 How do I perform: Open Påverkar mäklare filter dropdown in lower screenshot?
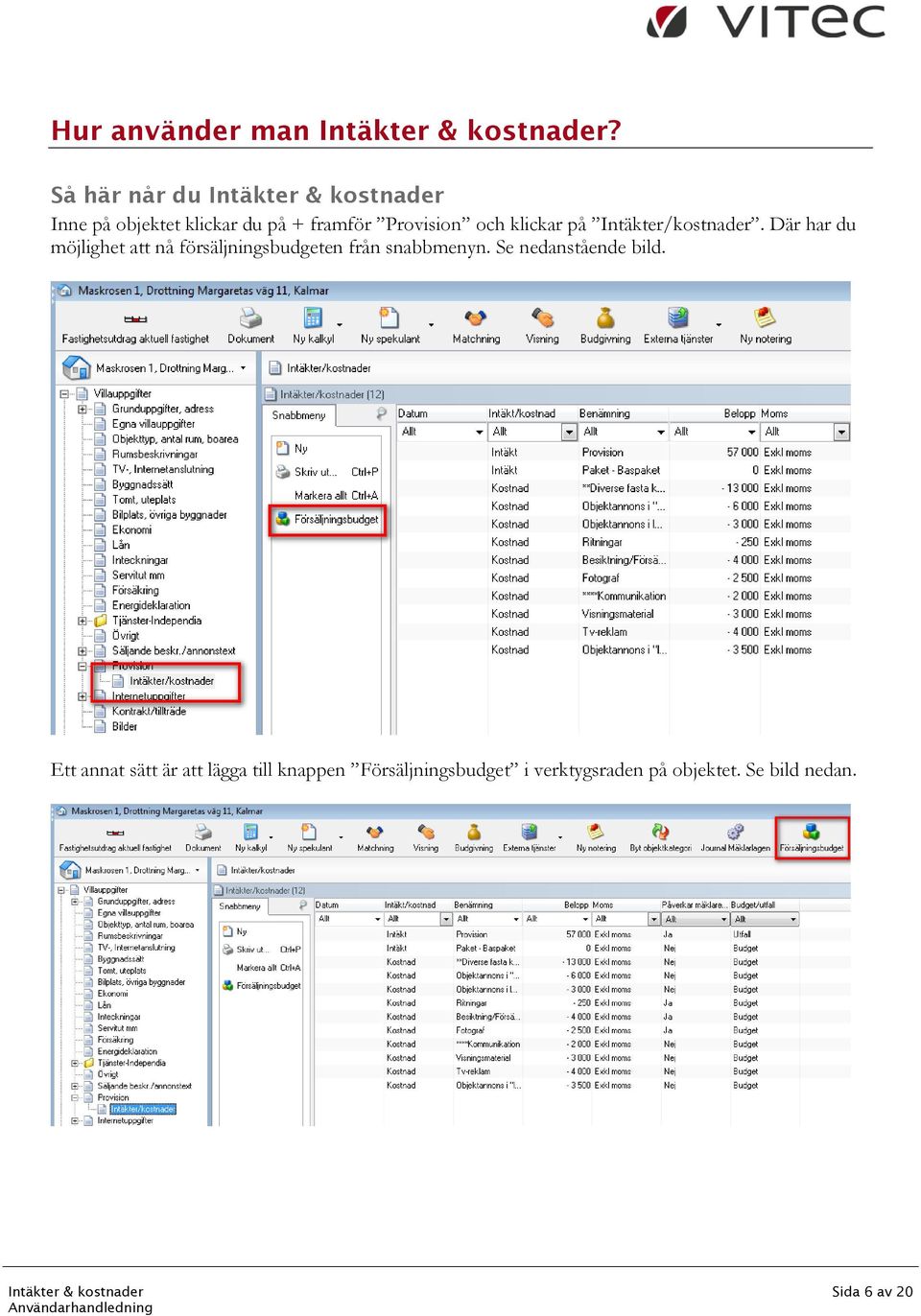(x=722, y=919)
